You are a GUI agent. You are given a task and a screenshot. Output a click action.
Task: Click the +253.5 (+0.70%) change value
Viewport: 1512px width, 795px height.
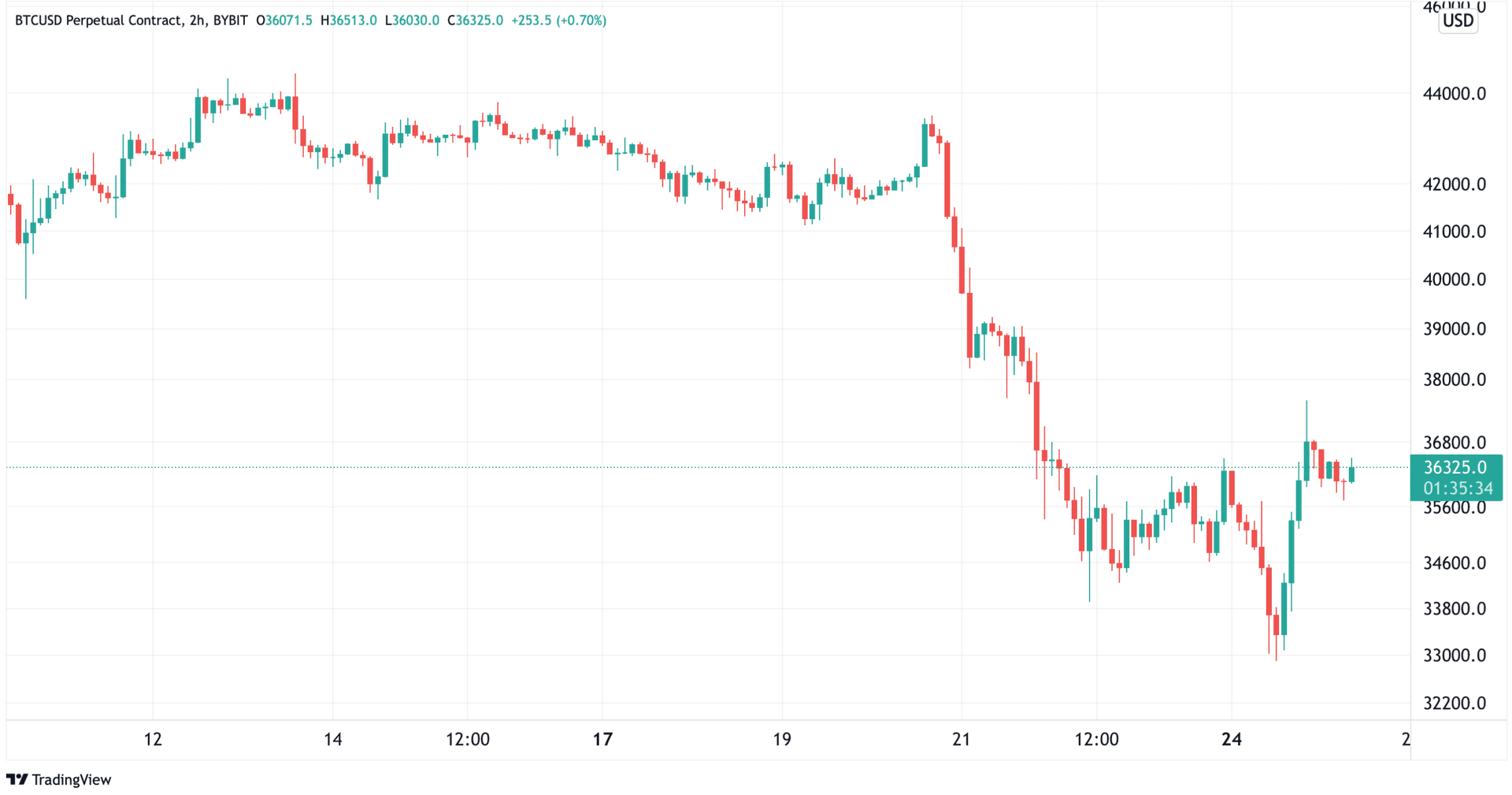tap(559, 20)
